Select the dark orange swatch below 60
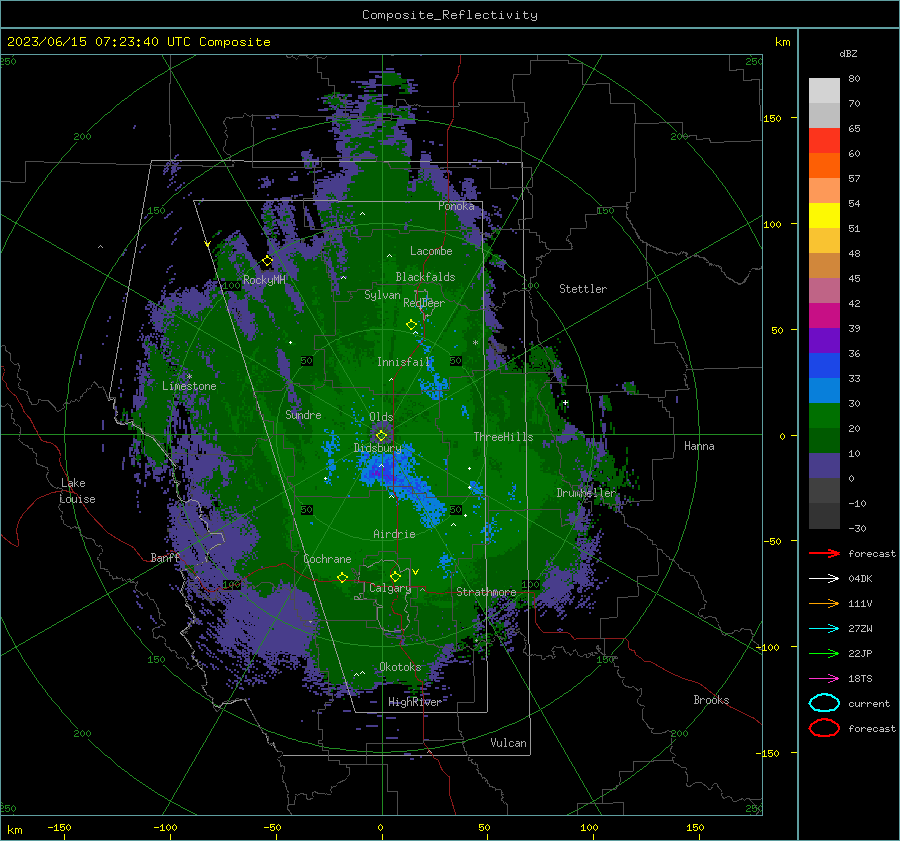900x841 pixels. pyautogui.click(x=824, y=166)
